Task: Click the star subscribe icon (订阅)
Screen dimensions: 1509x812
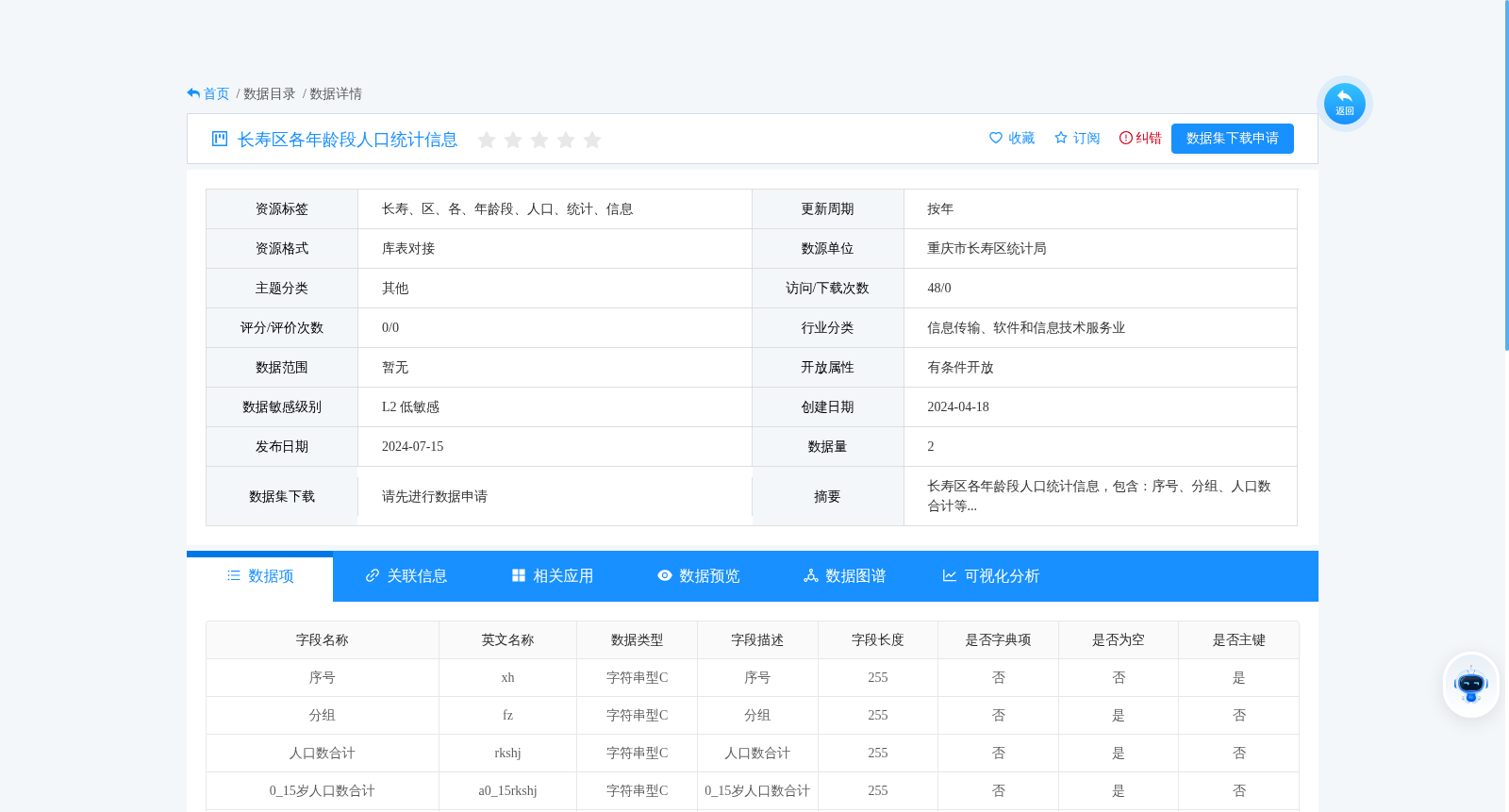Action: (x=1061, y=138)
